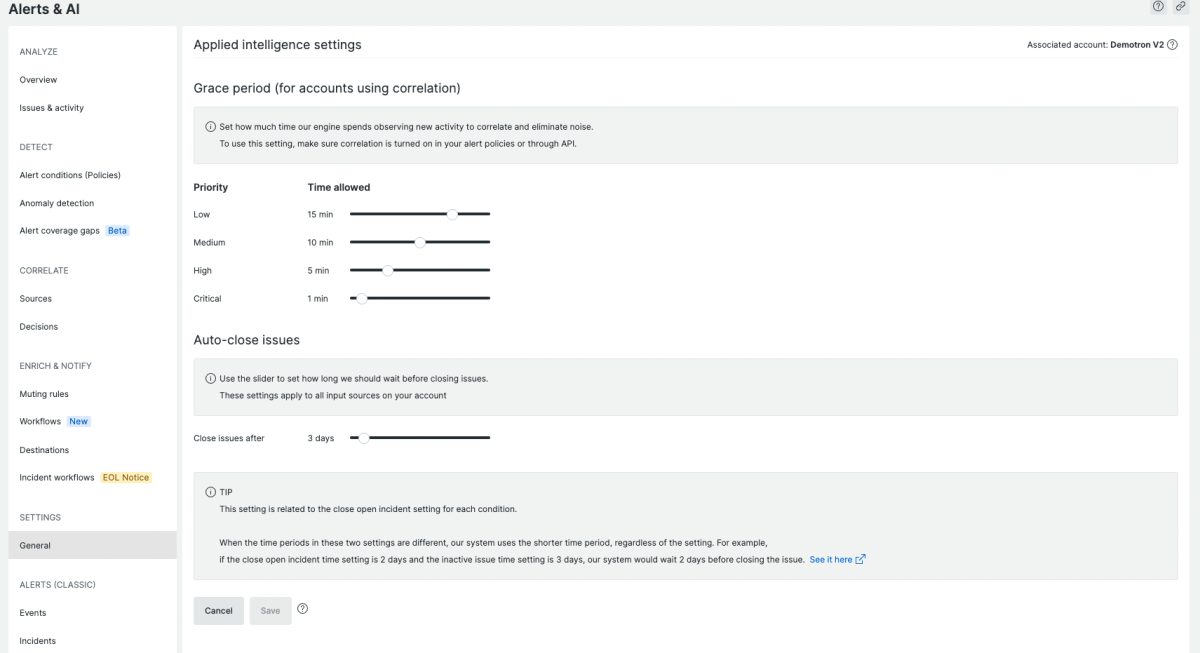Image resolution: width=1200 pixels, height=653 pixels.
Task: Adjust the Low priority time slider
Action: coord(452,214)
